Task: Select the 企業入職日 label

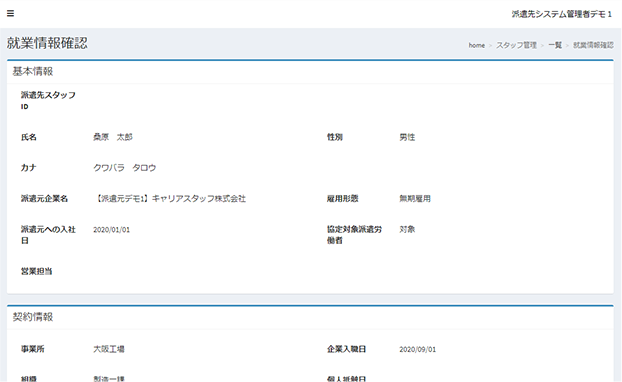Action: (346, 349)
